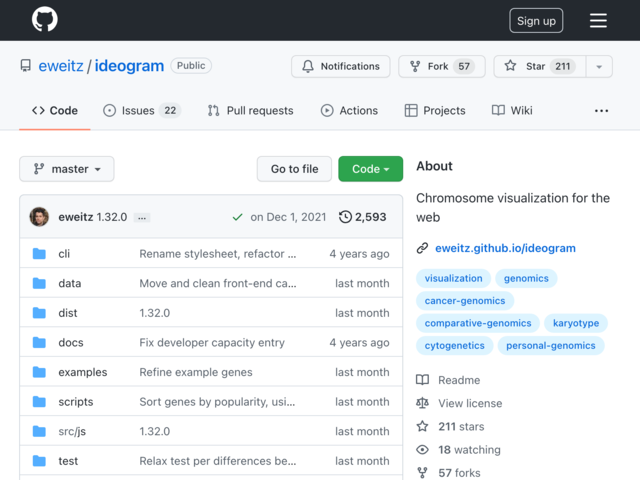Switch to the Code tab
This screenshot has width=640, height=480.
55,111
